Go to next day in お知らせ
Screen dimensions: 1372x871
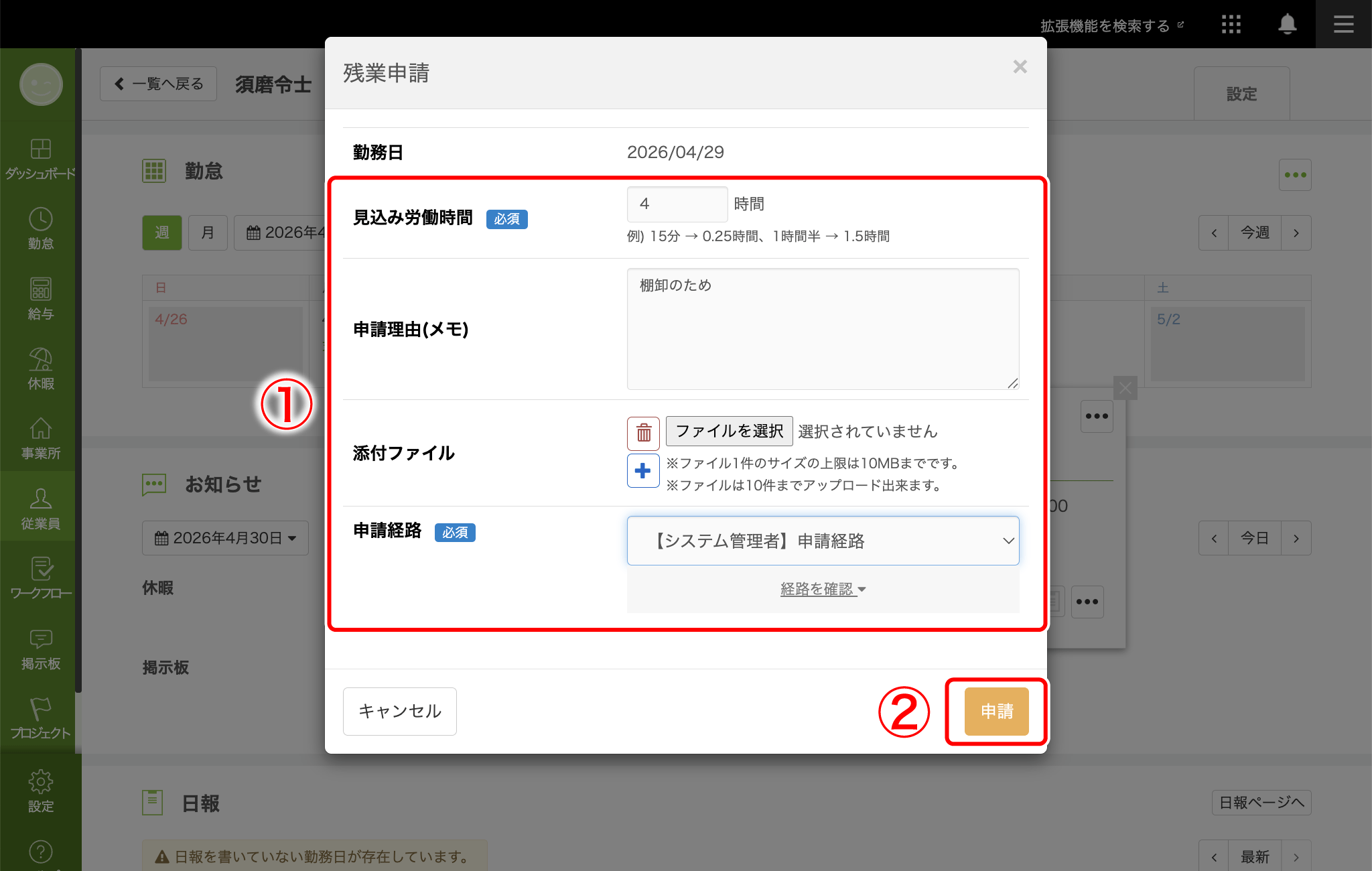click(x=1296, y=538)
